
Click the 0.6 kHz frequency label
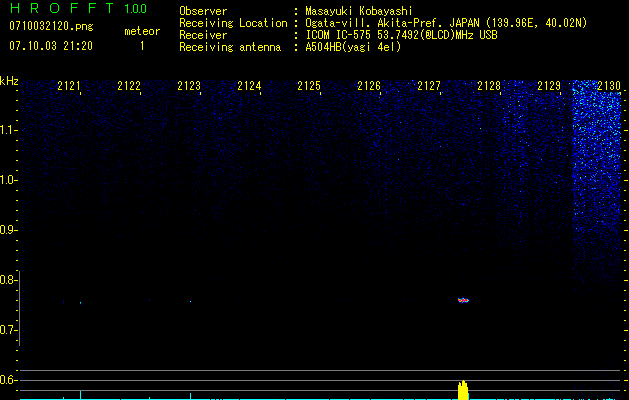[x=8, y=380]
